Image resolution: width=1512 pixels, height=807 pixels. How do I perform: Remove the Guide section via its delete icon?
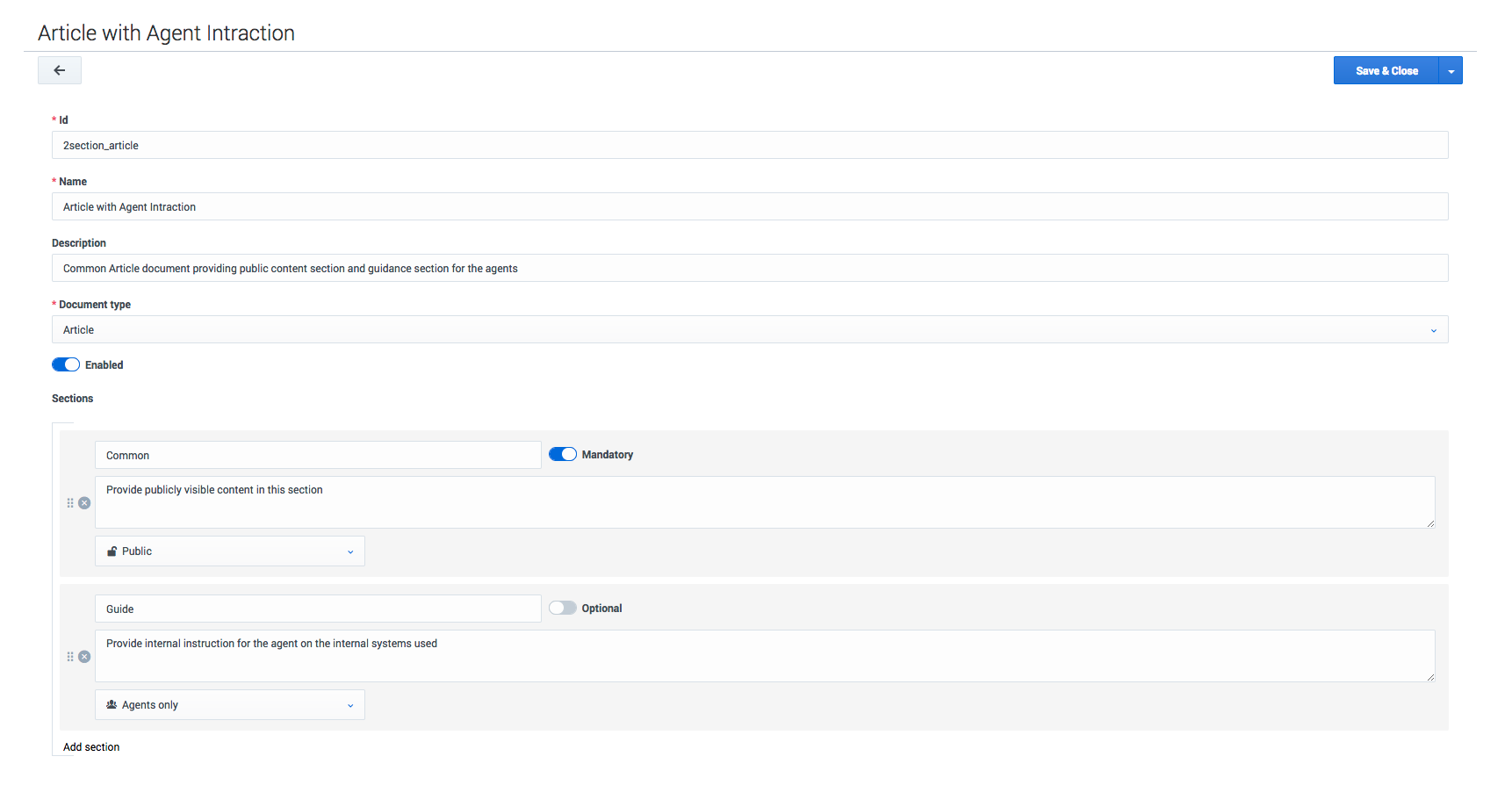(84, 657)
